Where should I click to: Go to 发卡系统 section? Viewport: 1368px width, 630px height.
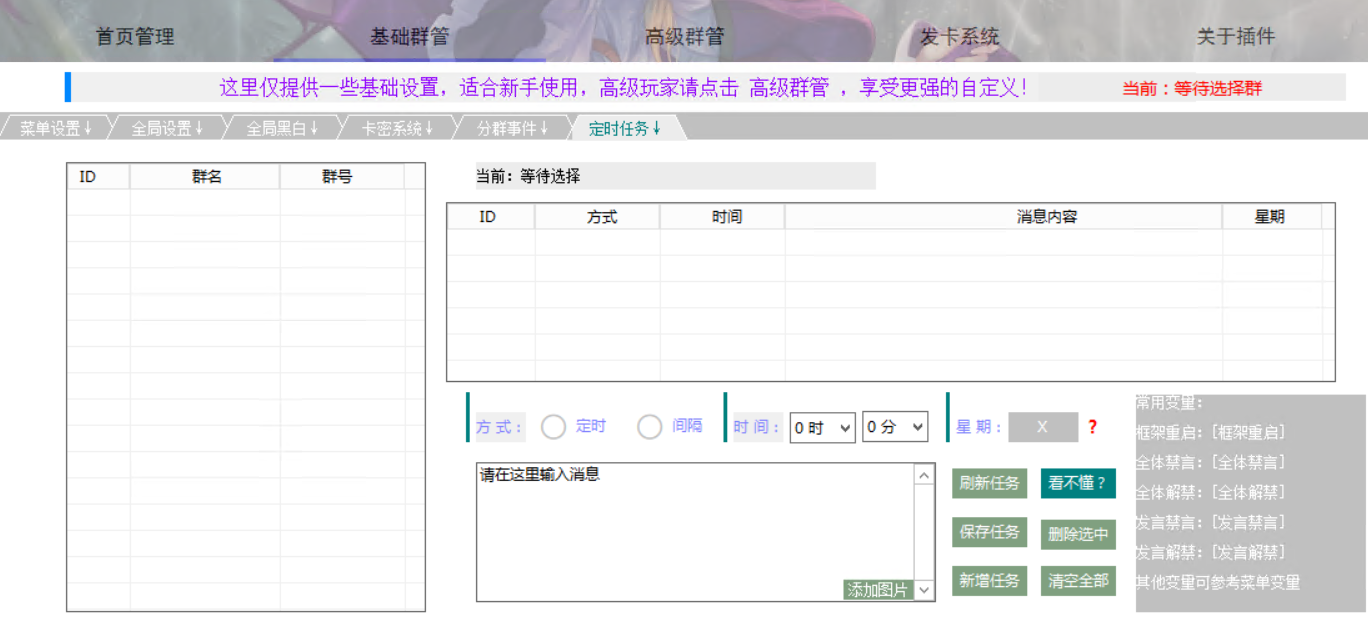[x=960, y=37]
